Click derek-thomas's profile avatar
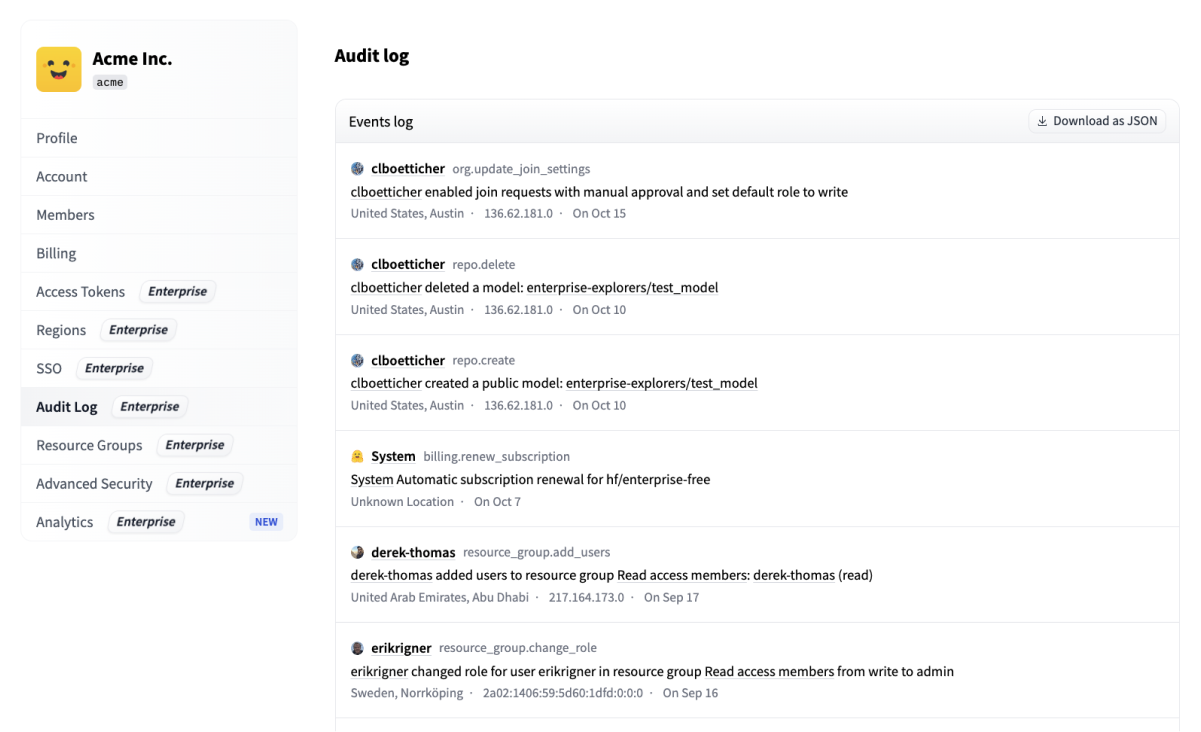 (357, 551)
